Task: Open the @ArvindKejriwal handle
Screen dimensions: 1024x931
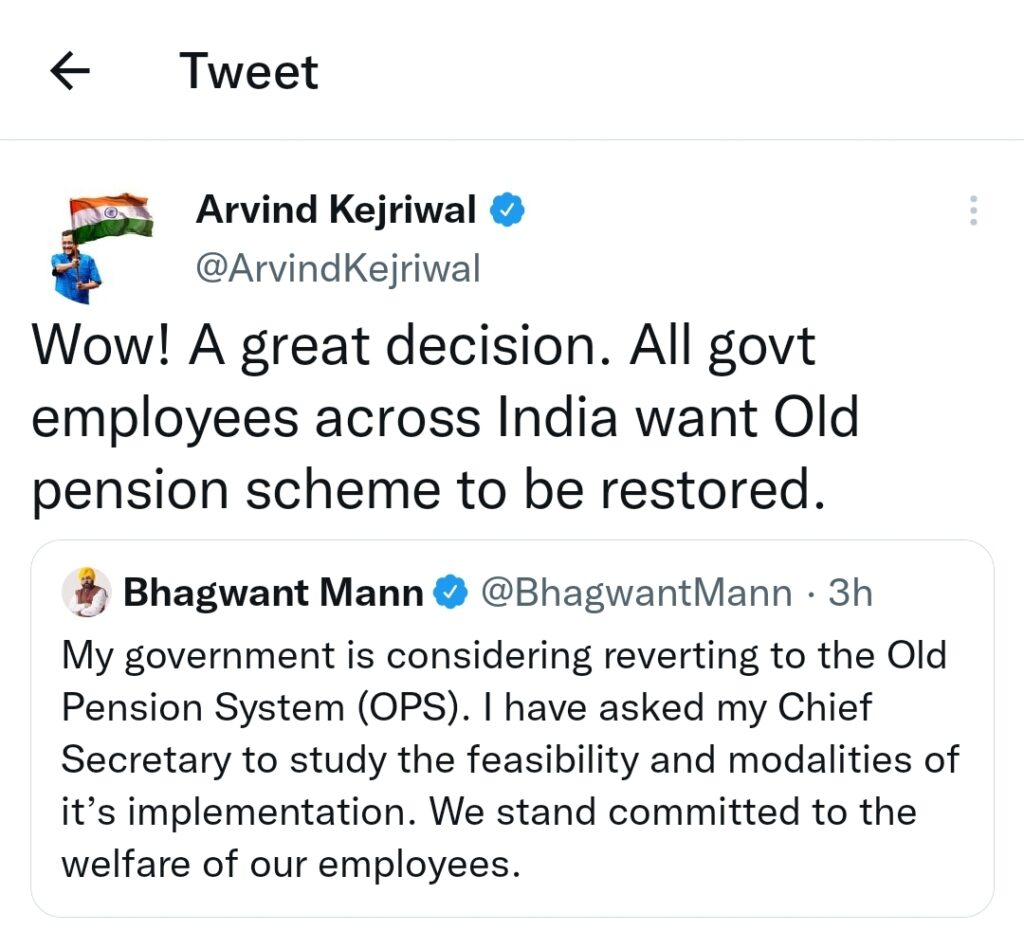Action: coord(338,268)
